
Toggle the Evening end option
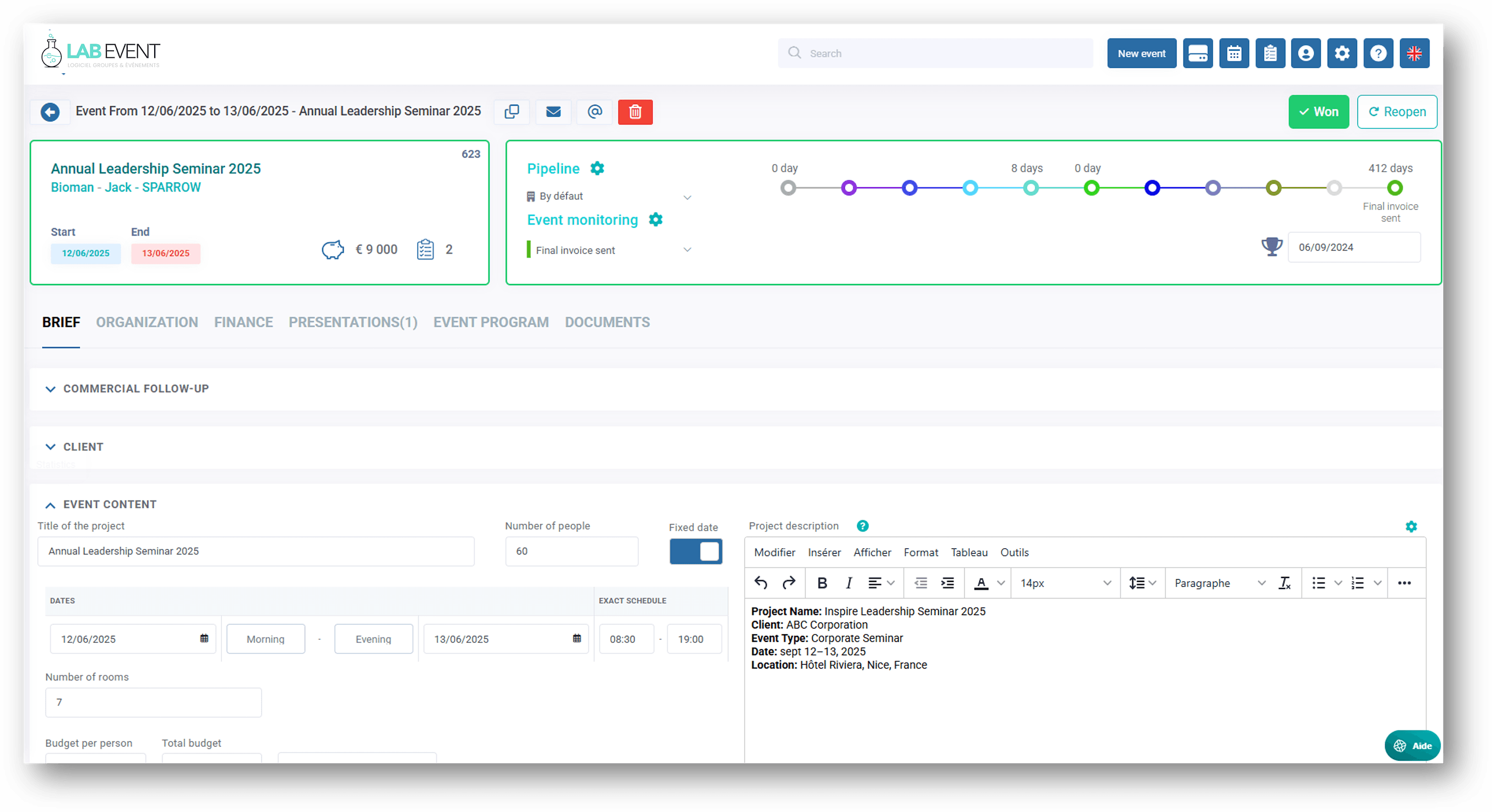373,639
